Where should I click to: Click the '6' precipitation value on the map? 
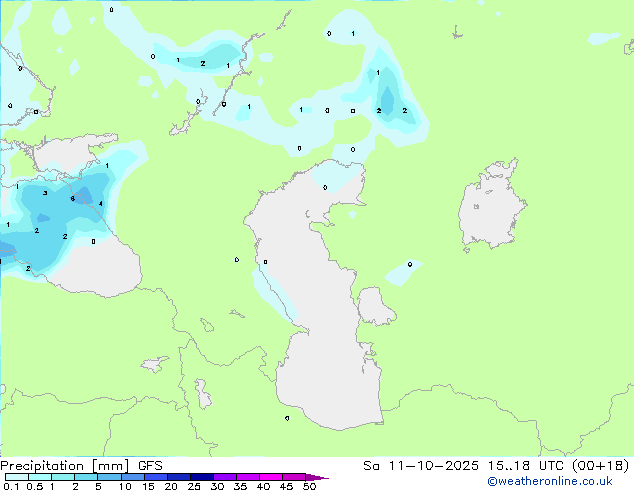click(x=72, y=199)
